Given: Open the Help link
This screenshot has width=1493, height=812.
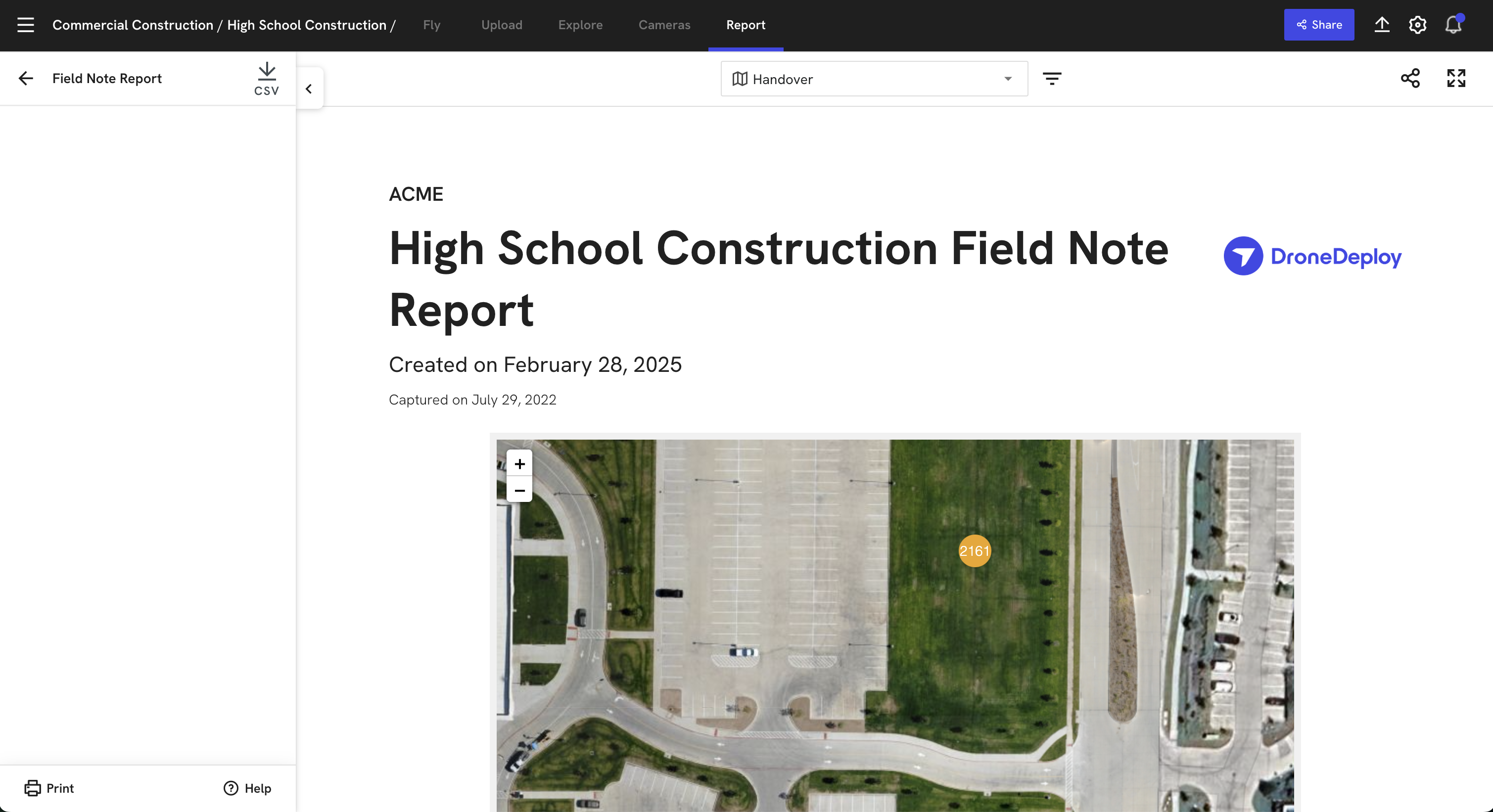Looking at the screenshot, I should click(247, 788).
